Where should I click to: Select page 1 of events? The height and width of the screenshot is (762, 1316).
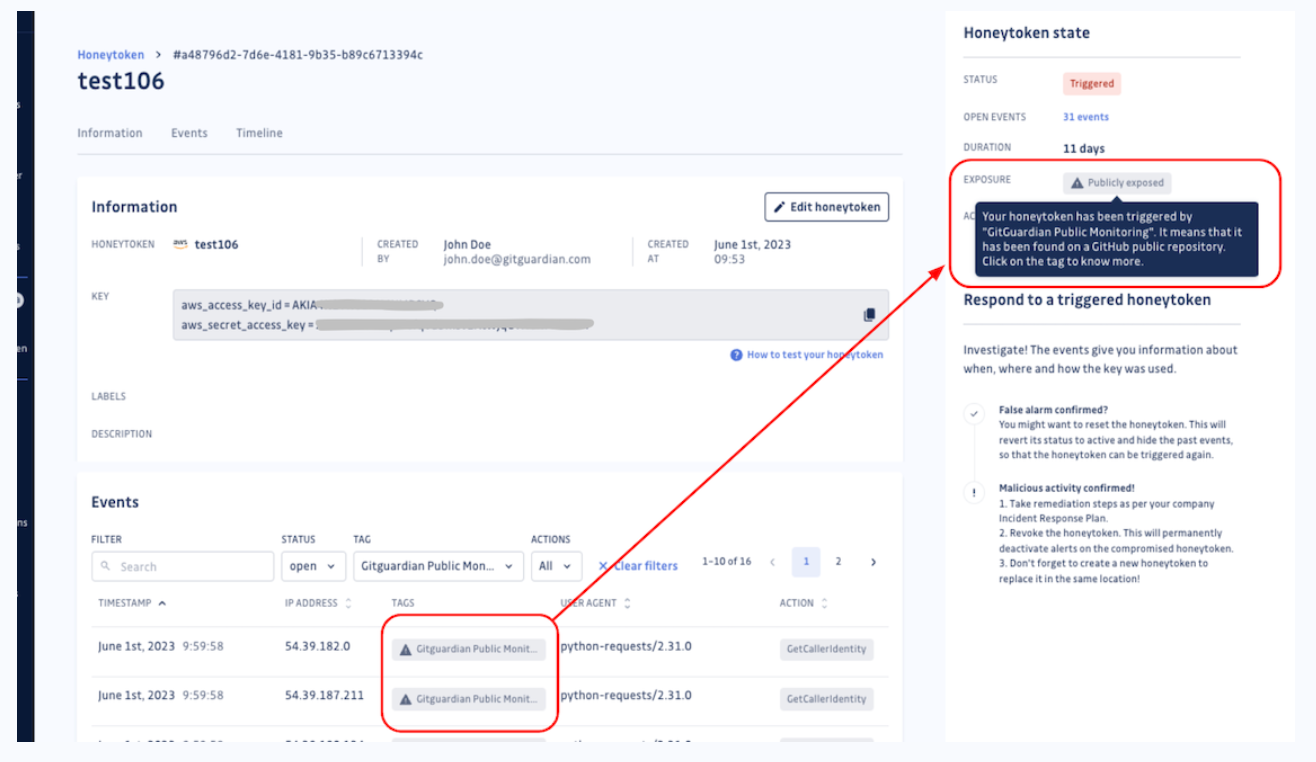point(806,562)
